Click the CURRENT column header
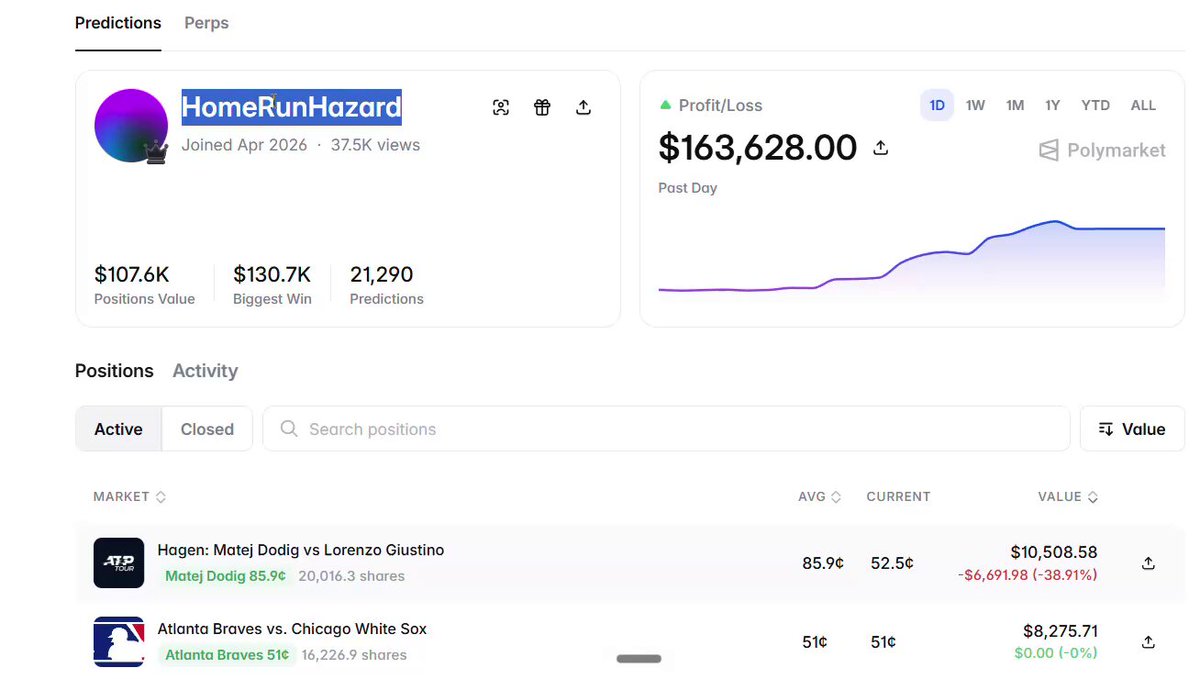The height and width of the screenshot is (679, 1200). [898, 497]
